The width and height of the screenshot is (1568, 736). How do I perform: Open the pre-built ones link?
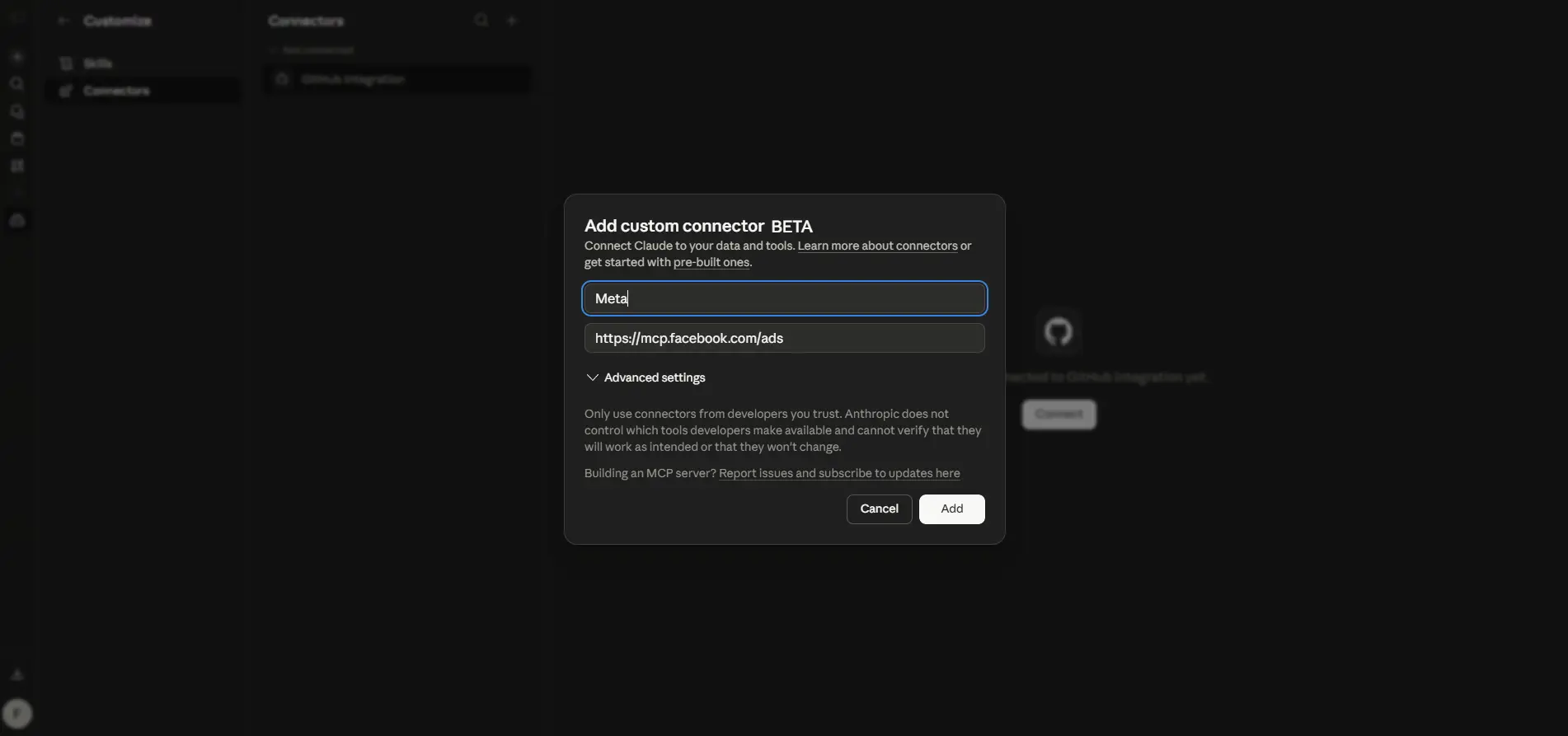[711, 262]
